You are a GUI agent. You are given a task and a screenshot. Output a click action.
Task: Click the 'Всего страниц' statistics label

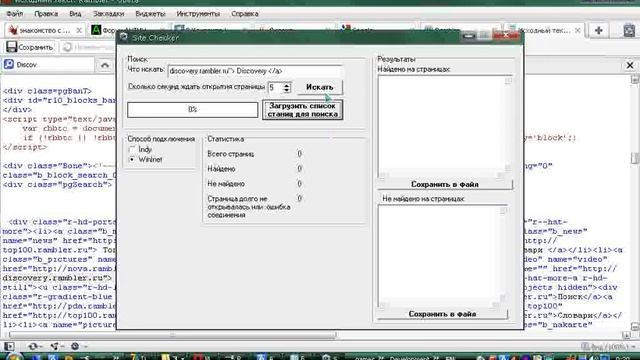pyautogui.click(x=231, y=154)
